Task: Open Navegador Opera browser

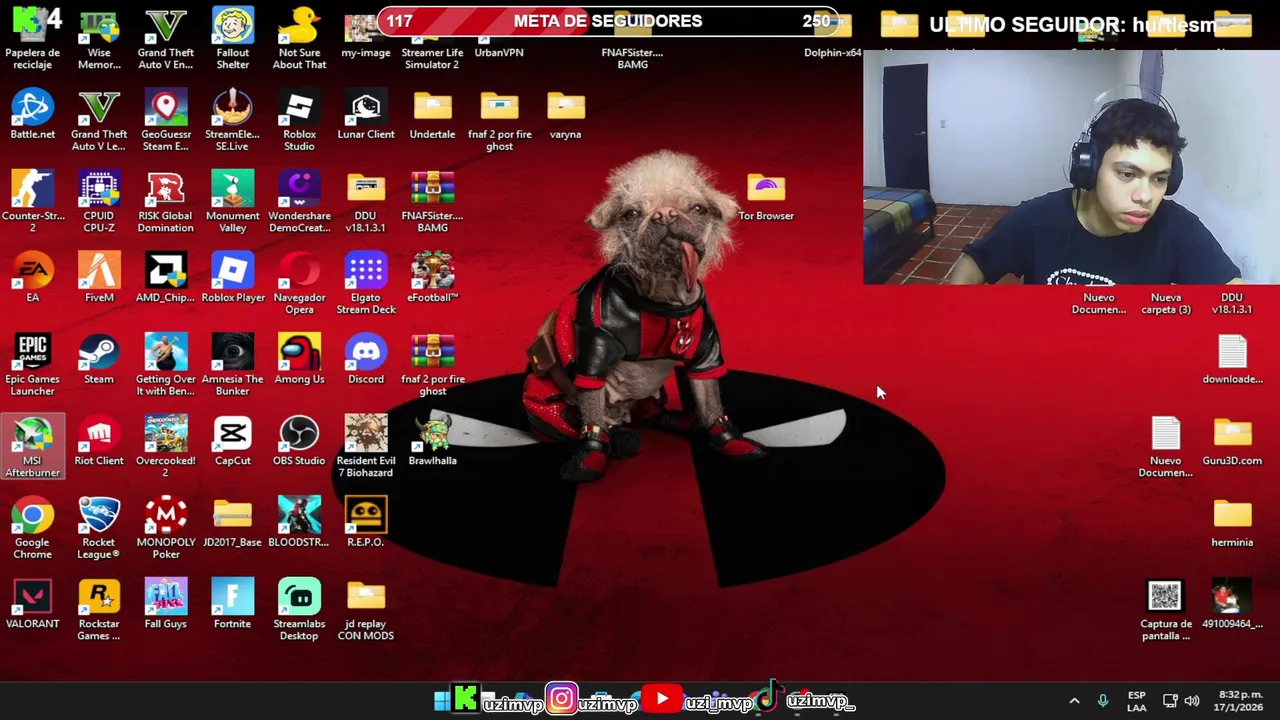Action: (x=299, y=283)
